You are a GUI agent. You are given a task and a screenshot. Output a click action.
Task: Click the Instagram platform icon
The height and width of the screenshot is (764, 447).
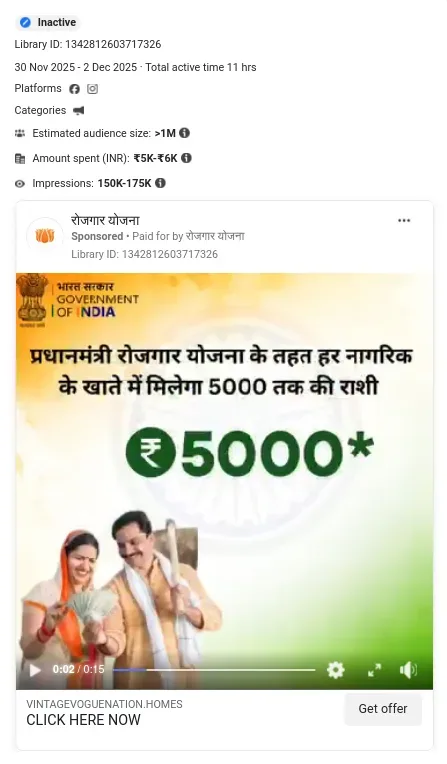point(93,89)
